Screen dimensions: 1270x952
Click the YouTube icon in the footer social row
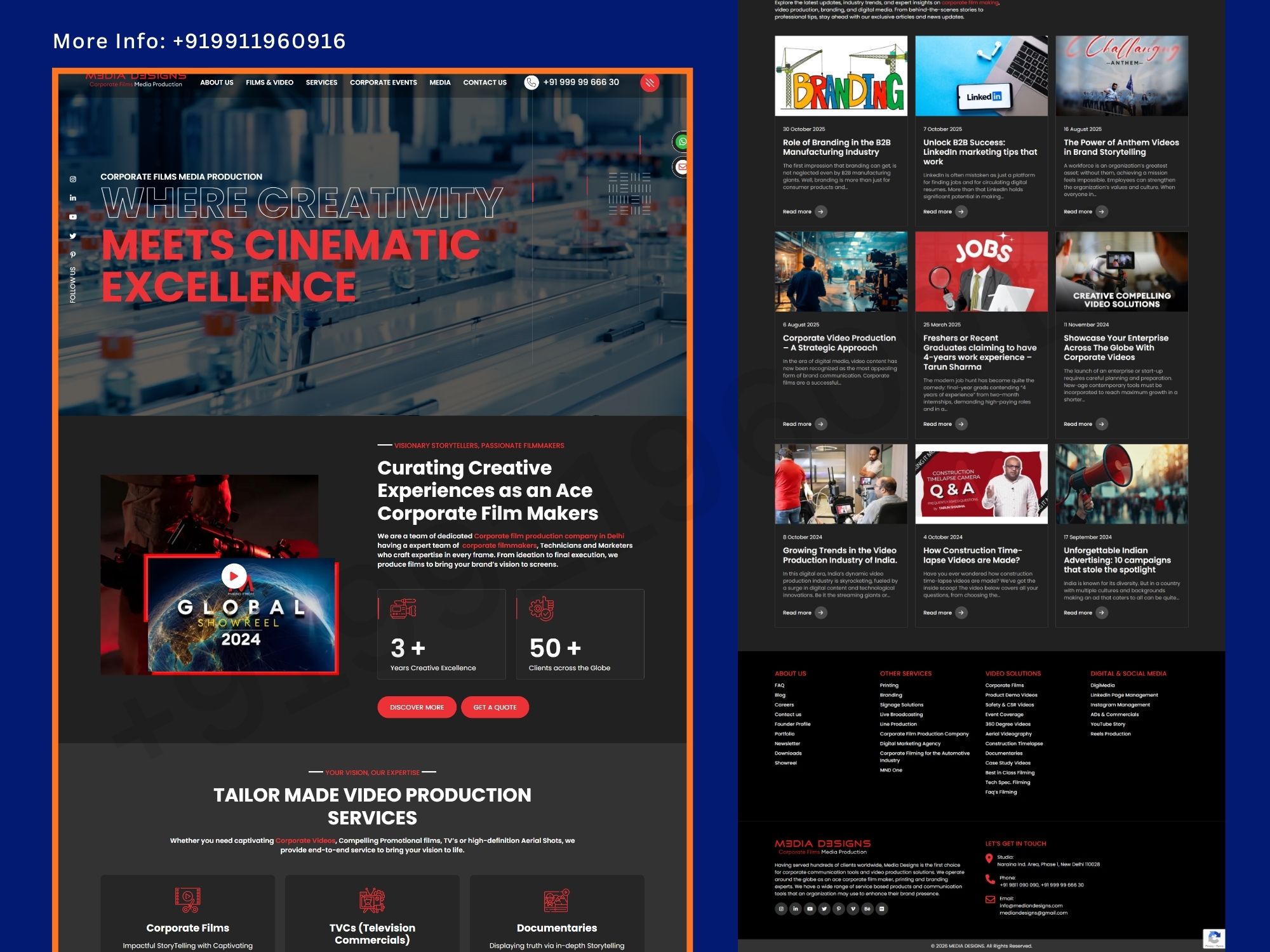[810, 909]
